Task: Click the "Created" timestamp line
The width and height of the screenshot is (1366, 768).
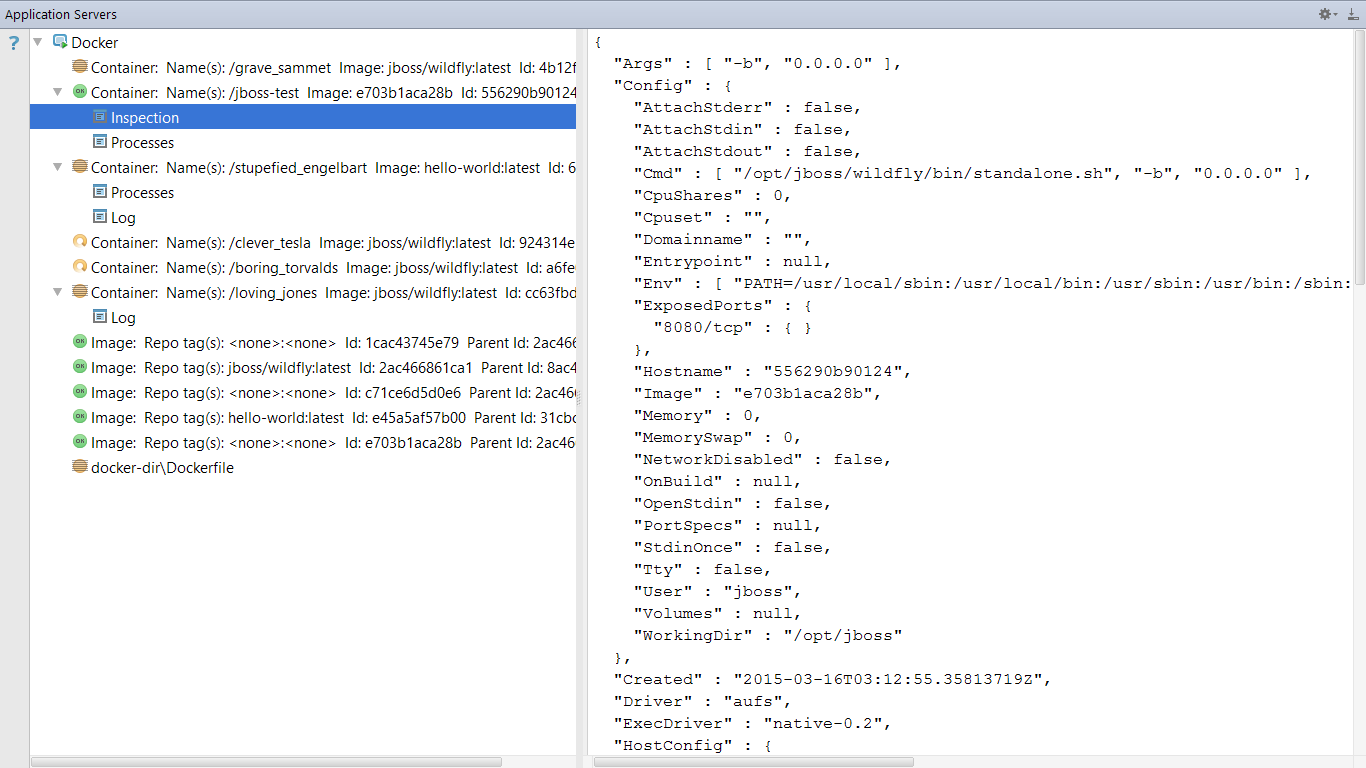Action: pos(832,679)
